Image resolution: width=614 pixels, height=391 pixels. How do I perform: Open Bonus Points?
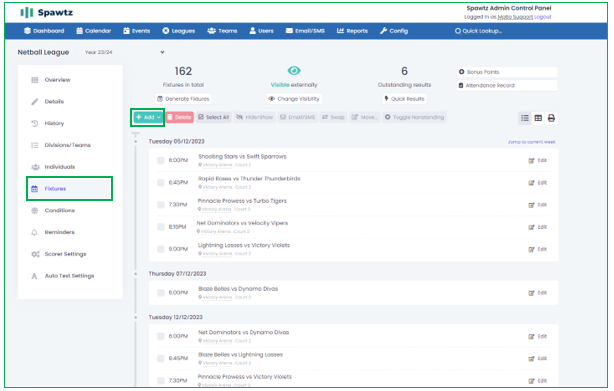507,72
